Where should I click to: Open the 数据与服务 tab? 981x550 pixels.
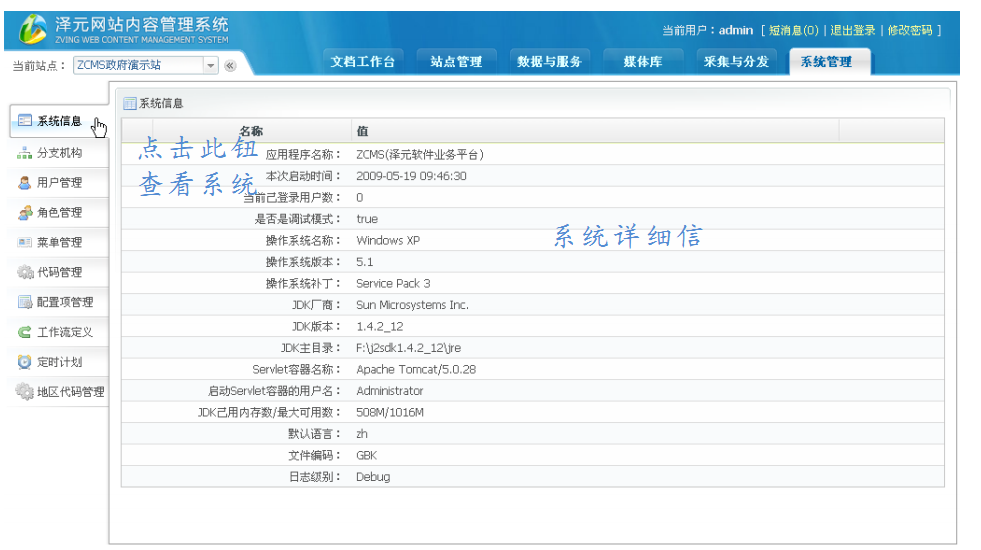[549, 62]
